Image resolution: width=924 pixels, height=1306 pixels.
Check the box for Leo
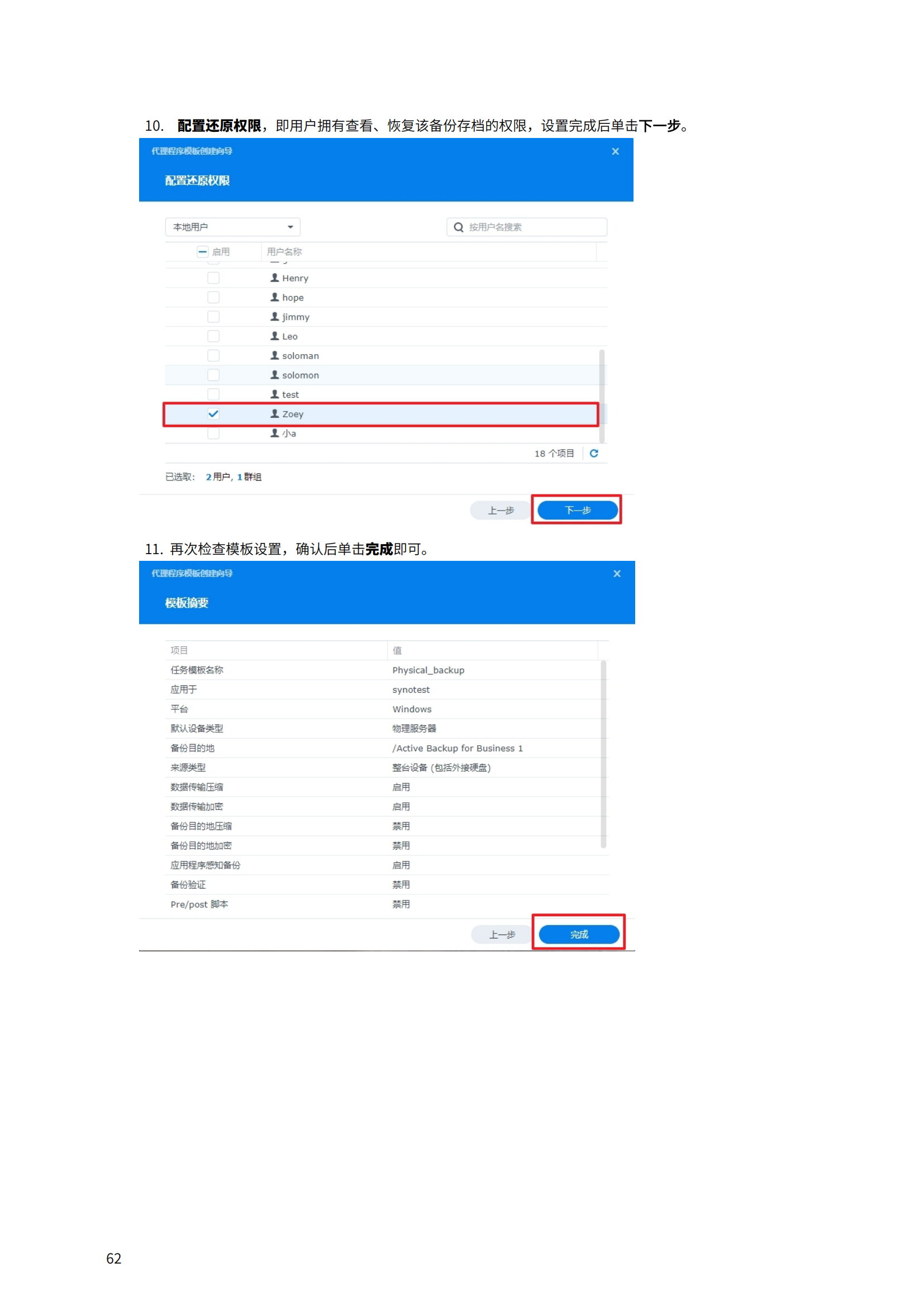tap(213, 336)
